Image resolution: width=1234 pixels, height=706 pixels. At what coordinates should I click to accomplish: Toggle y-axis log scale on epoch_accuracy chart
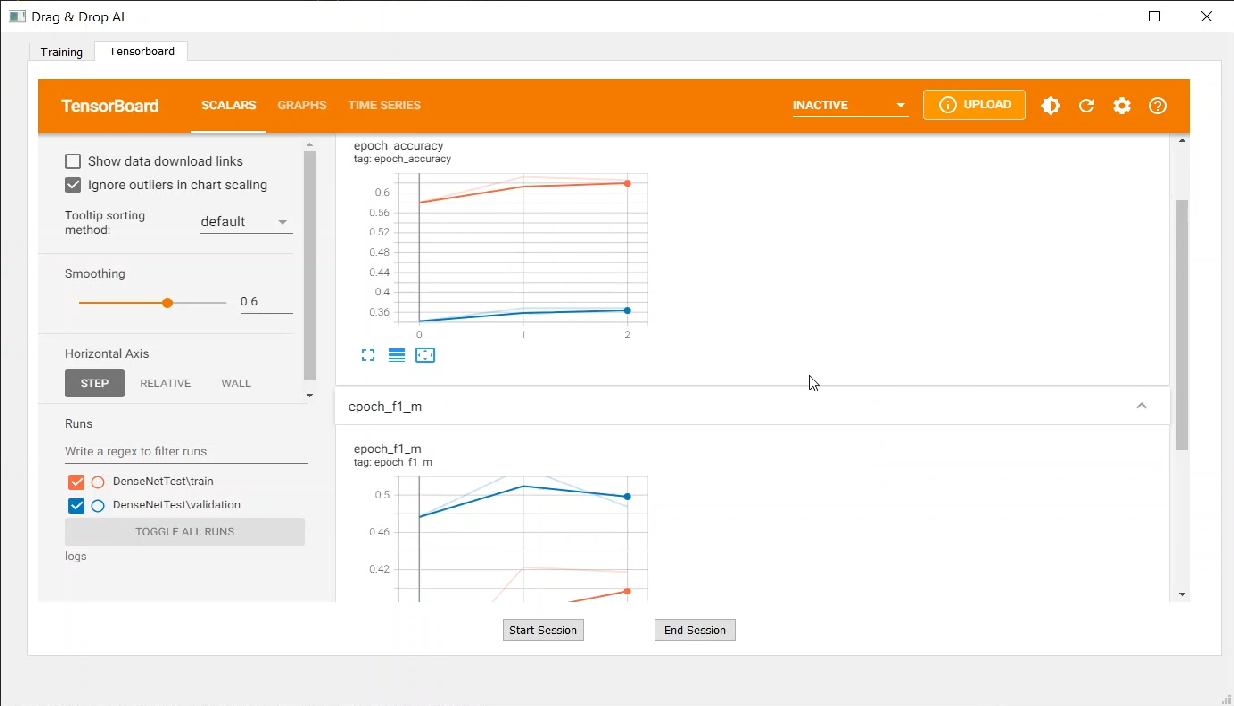pyautogui.click(x=396, y=355)
